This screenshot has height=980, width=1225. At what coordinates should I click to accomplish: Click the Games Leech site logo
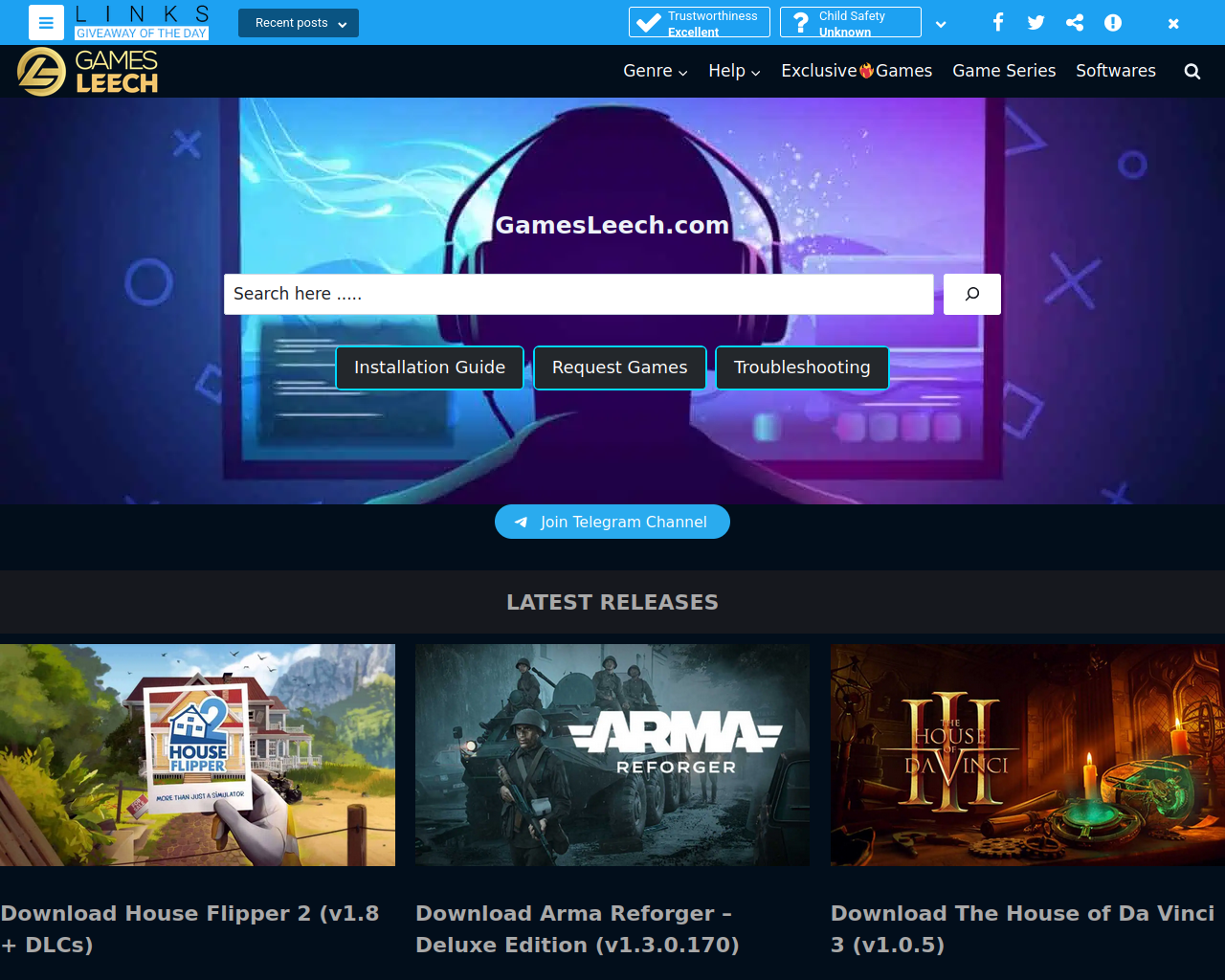(88, 72)
